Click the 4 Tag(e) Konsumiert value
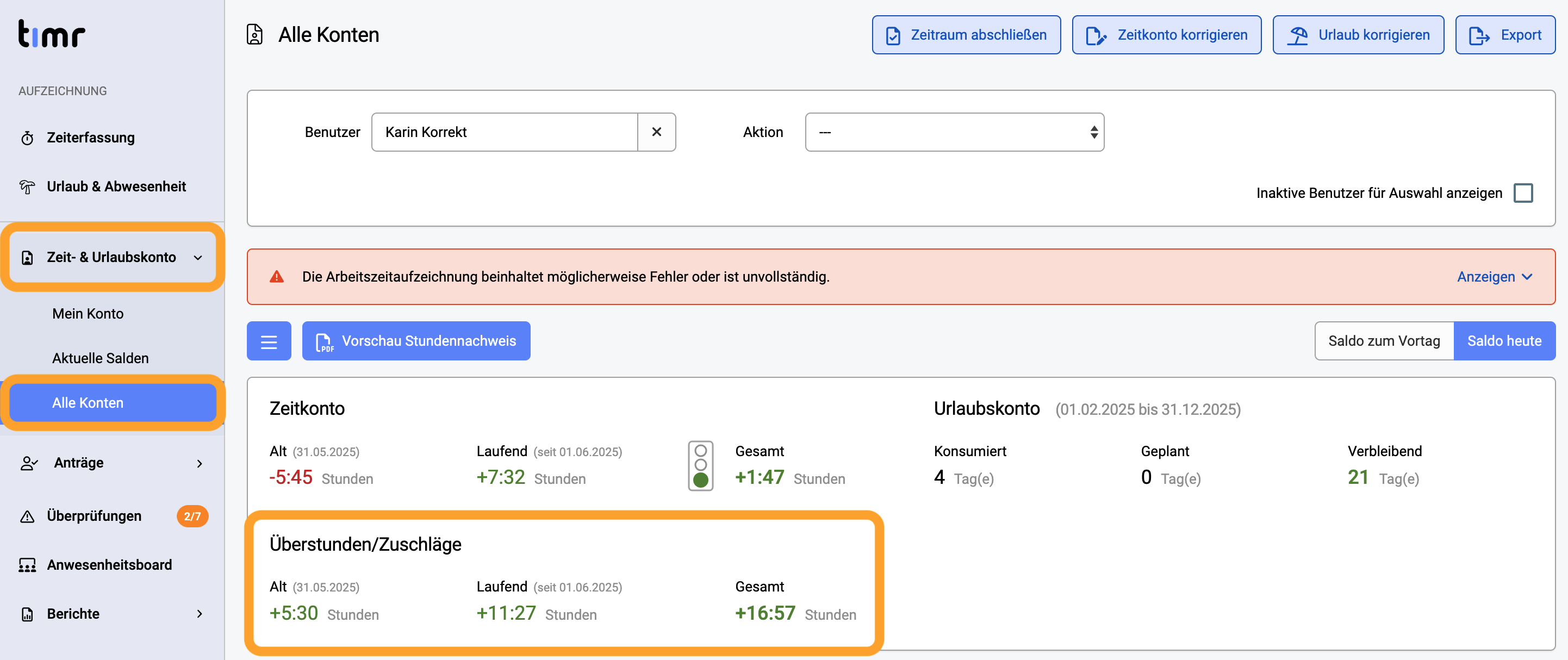Image resolution: width=1568 pixels, height=660 pixels. click(963, 477)
